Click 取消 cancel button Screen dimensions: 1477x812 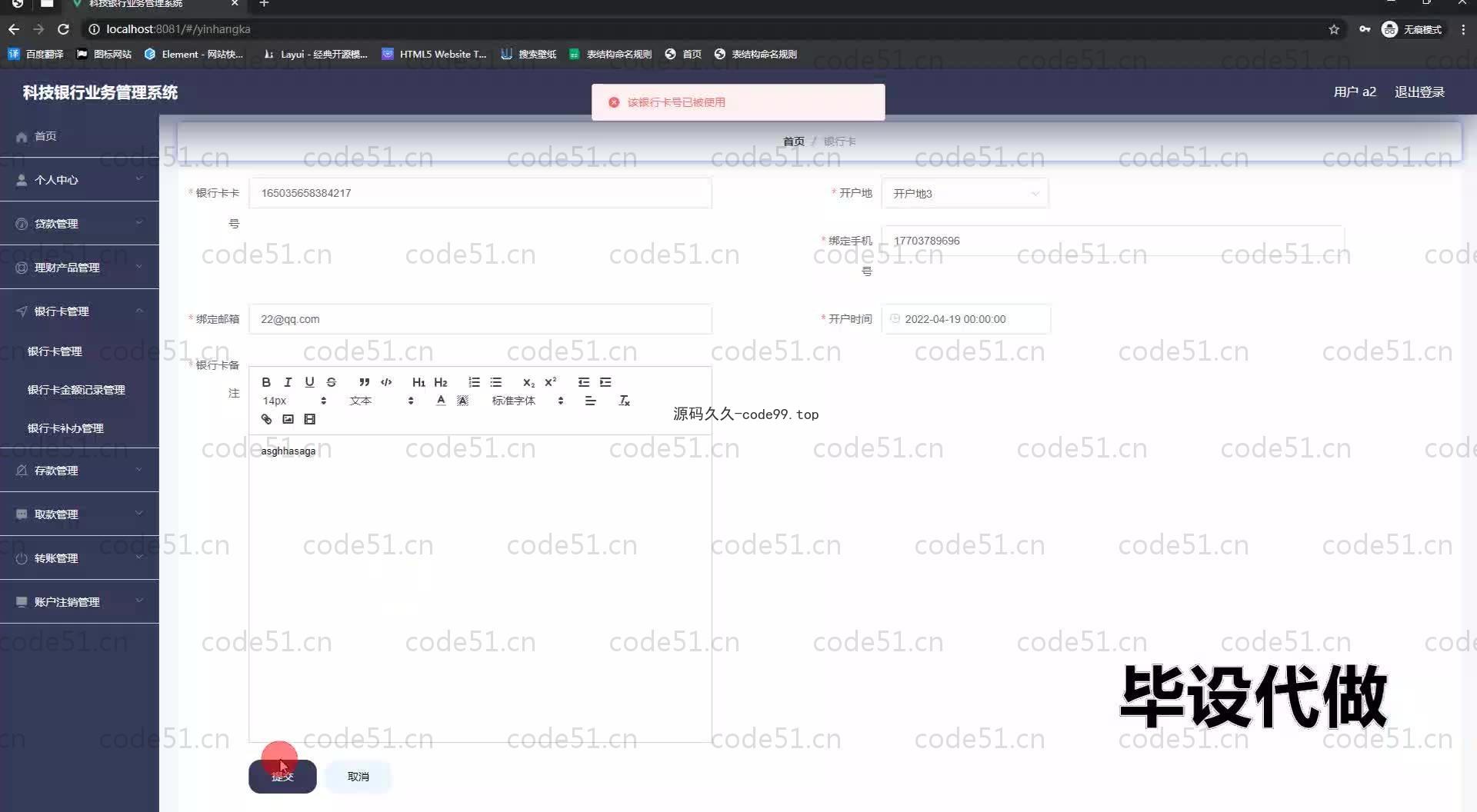[358, 777]
